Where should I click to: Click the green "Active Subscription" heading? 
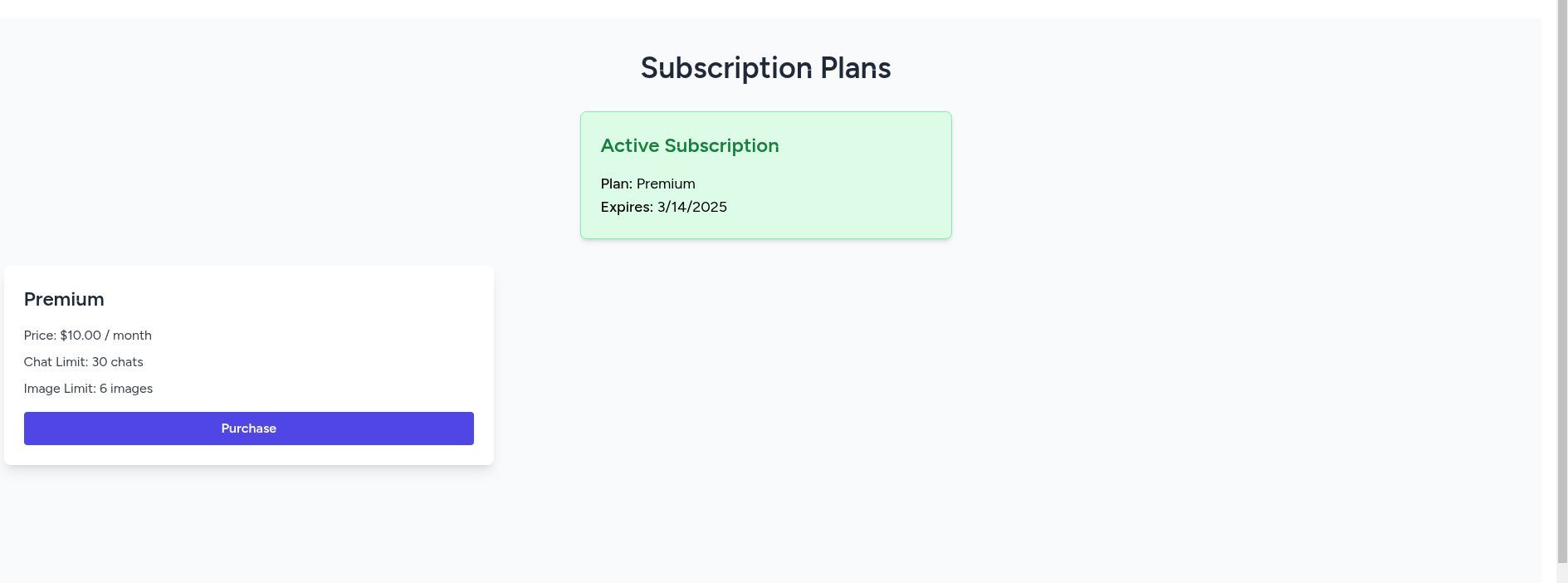(x=689, y=145)
